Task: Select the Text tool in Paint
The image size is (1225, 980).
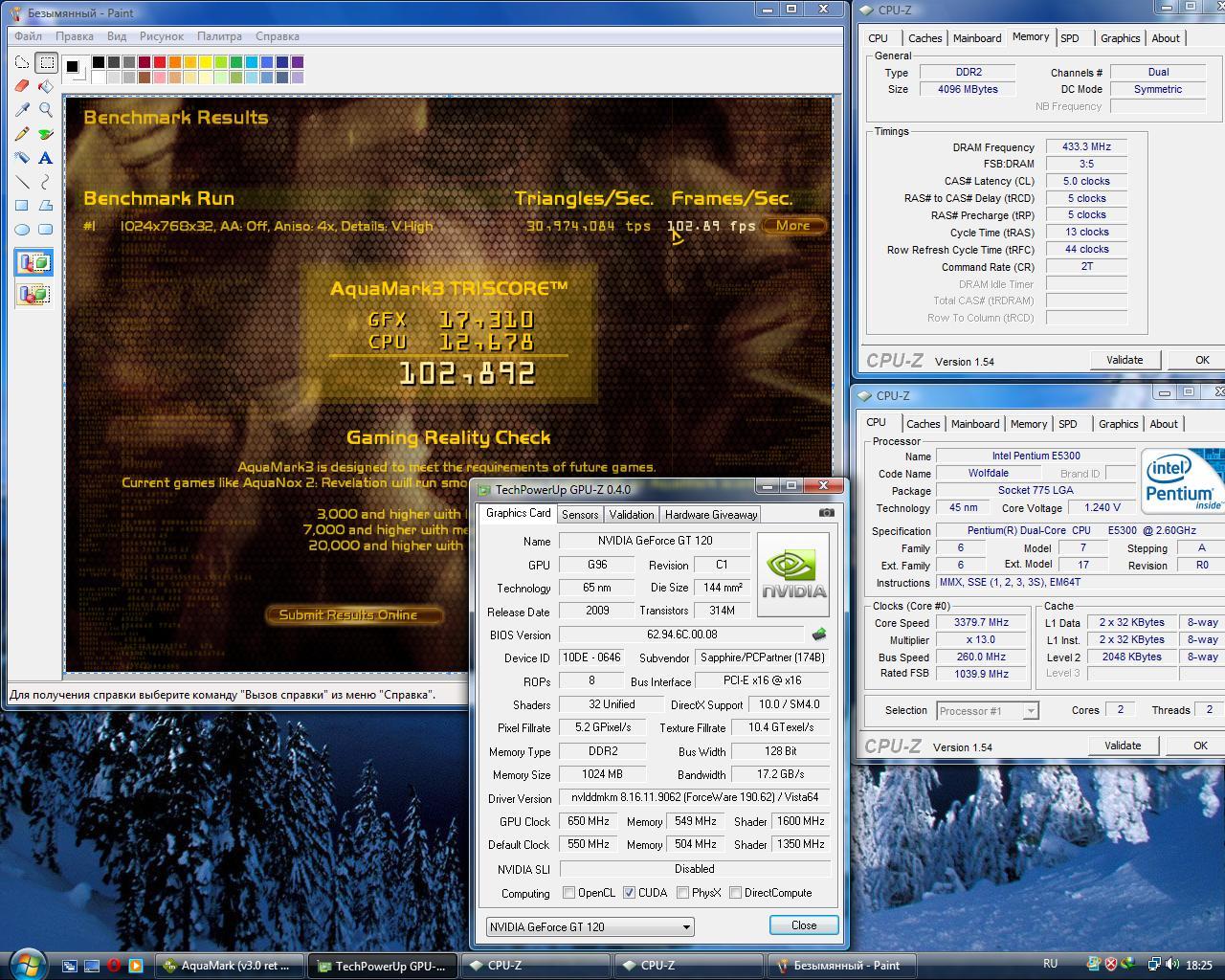Action: point(46,158)
